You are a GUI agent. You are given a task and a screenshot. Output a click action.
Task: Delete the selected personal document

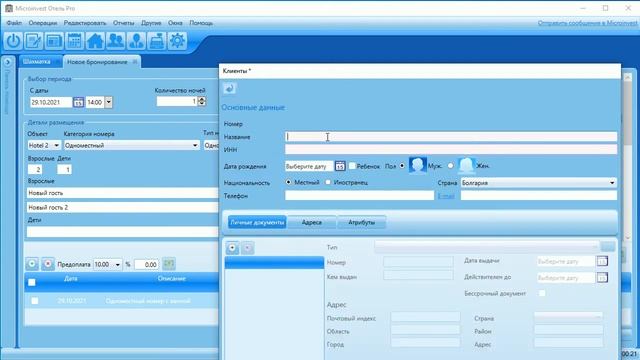(x=247, y=248)
